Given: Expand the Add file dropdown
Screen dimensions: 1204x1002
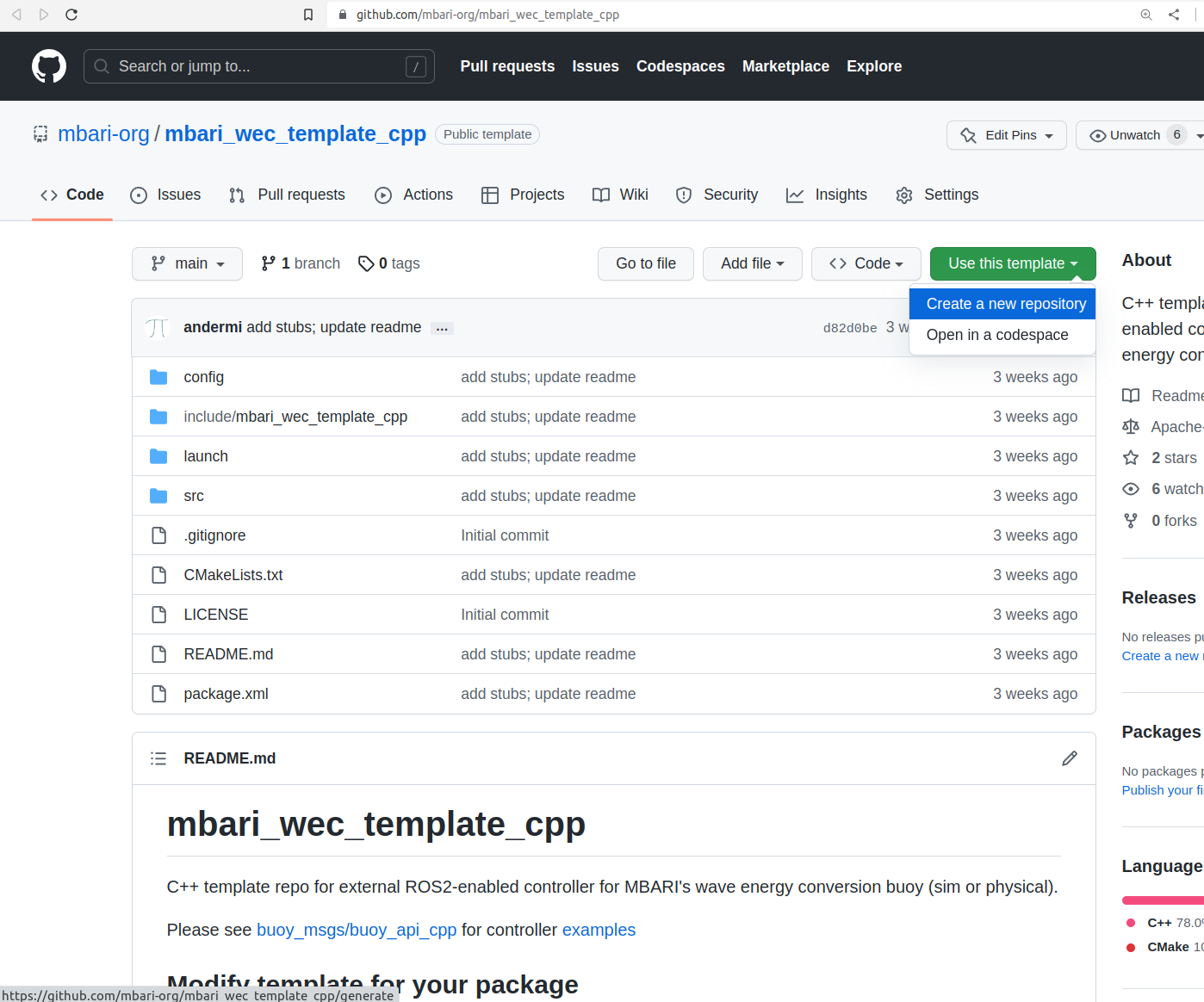Looking at the screenshot, I should pos(752,263).
